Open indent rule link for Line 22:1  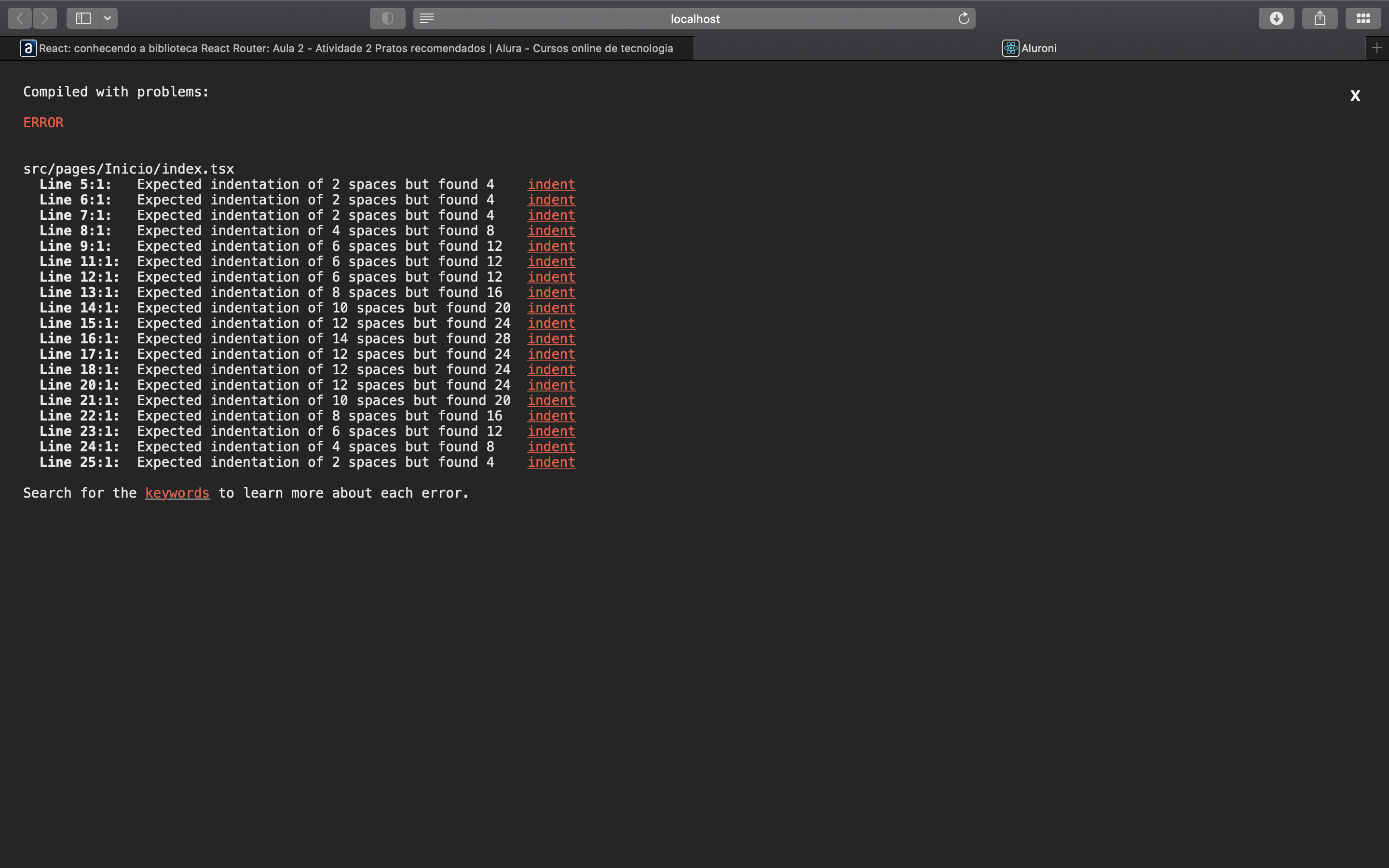point(551,416)
